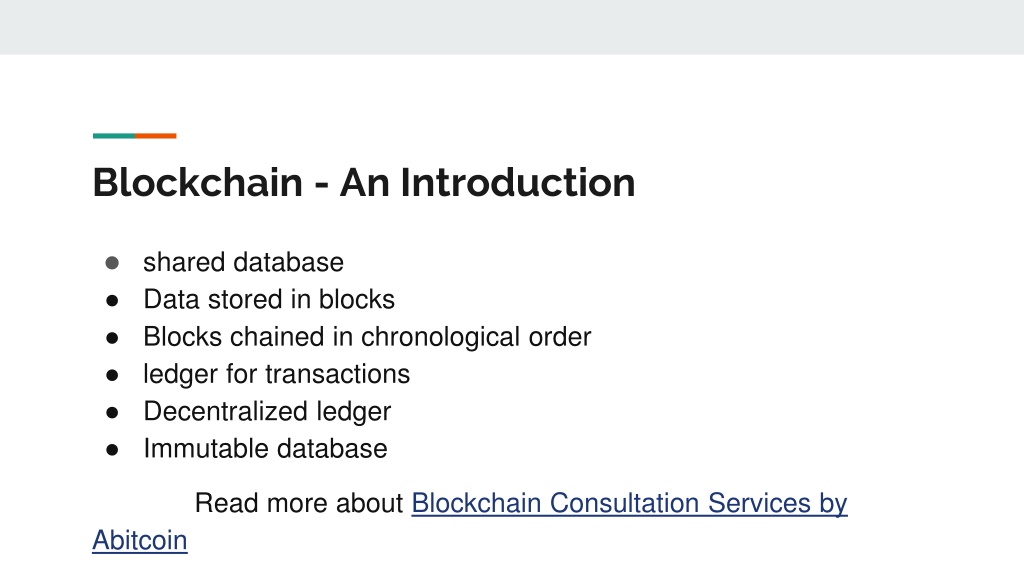Click the Read more about text
Image resolution: width=1024 pixels, height=576 pixels.
pos(299,504)
